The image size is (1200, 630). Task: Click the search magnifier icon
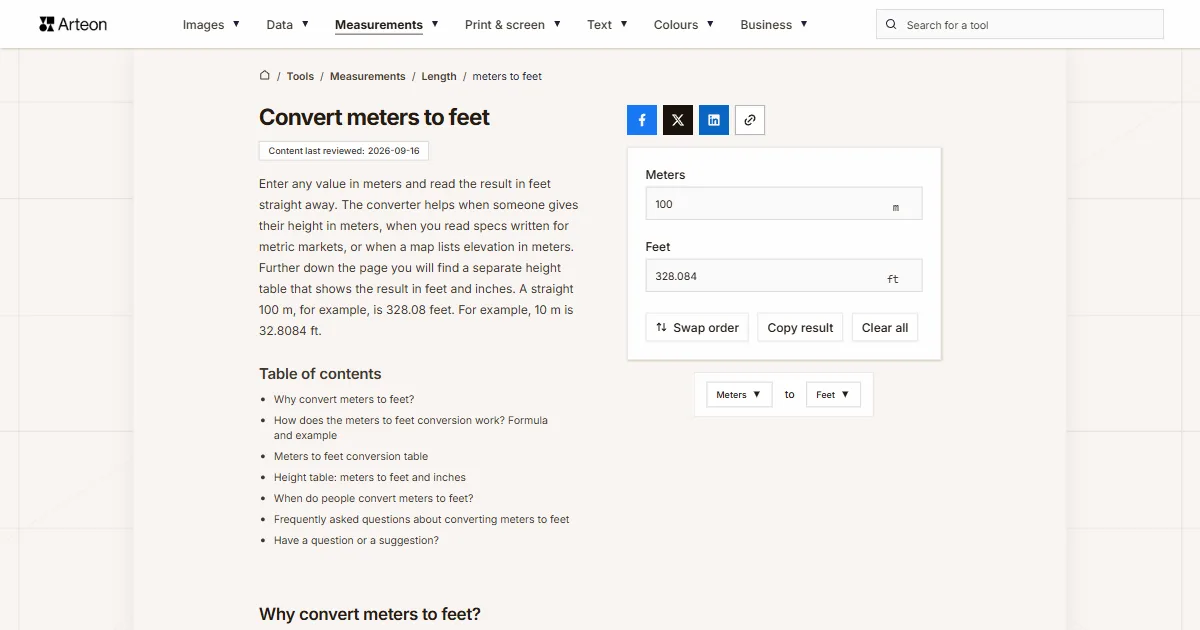[892, 25]
